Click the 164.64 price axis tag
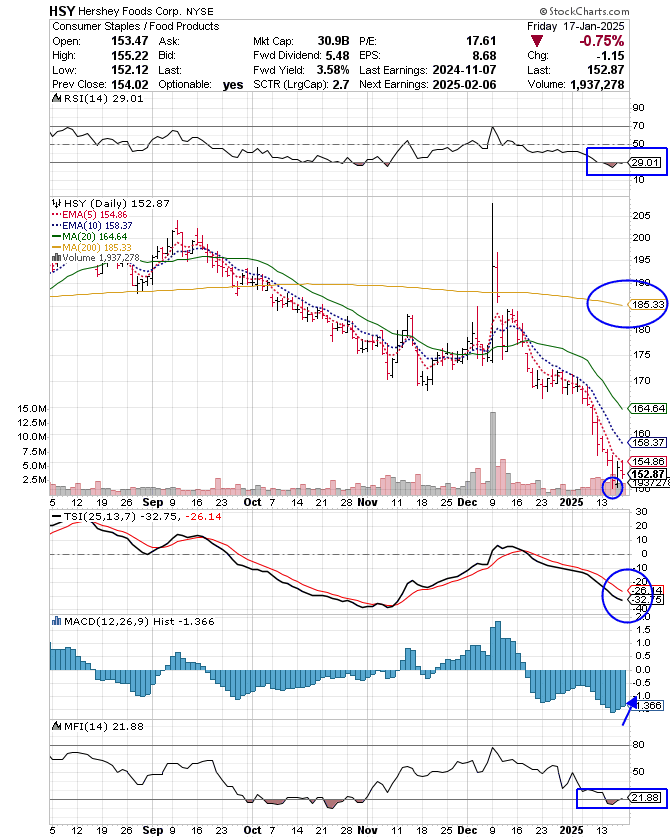The image size is (670, 838). click(648, 408)
